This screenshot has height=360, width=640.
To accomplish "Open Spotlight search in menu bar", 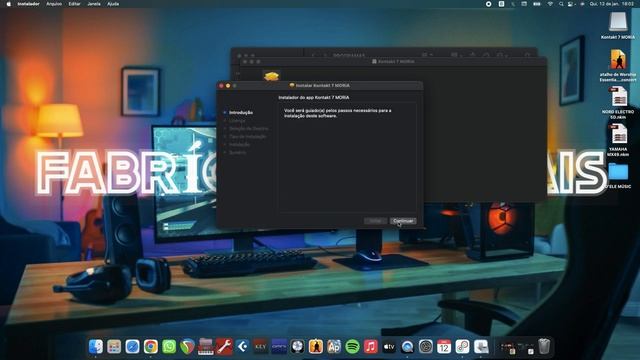I will (x=561, y=4).
